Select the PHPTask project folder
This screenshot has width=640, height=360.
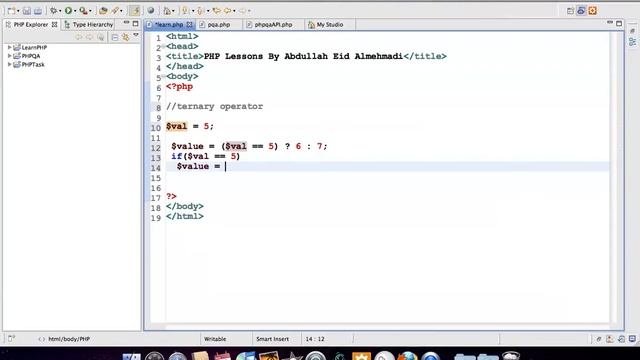click(29, 64)
